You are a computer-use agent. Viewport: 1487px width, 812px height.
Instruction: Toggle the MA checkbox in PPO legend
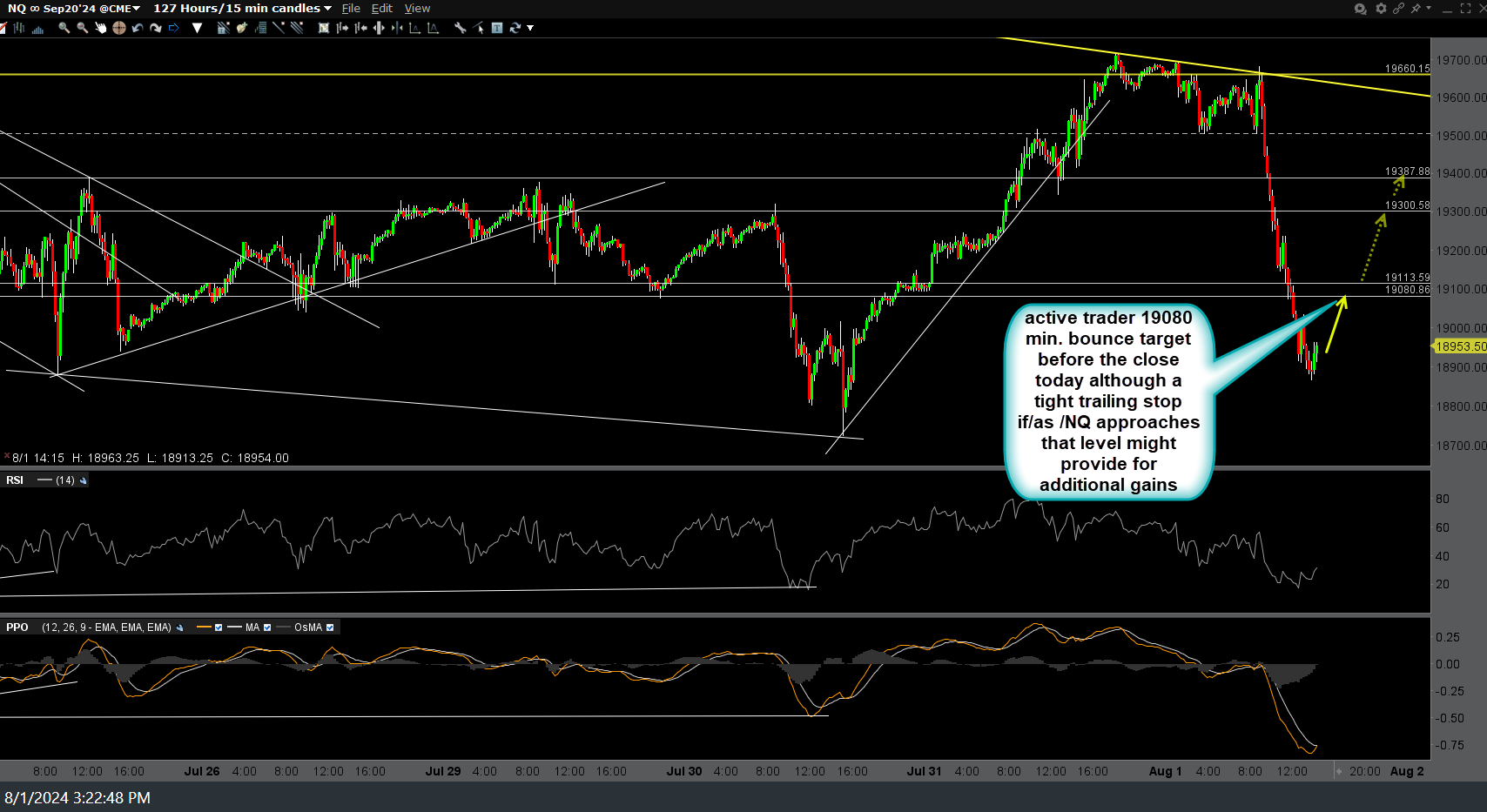point(266,627)
